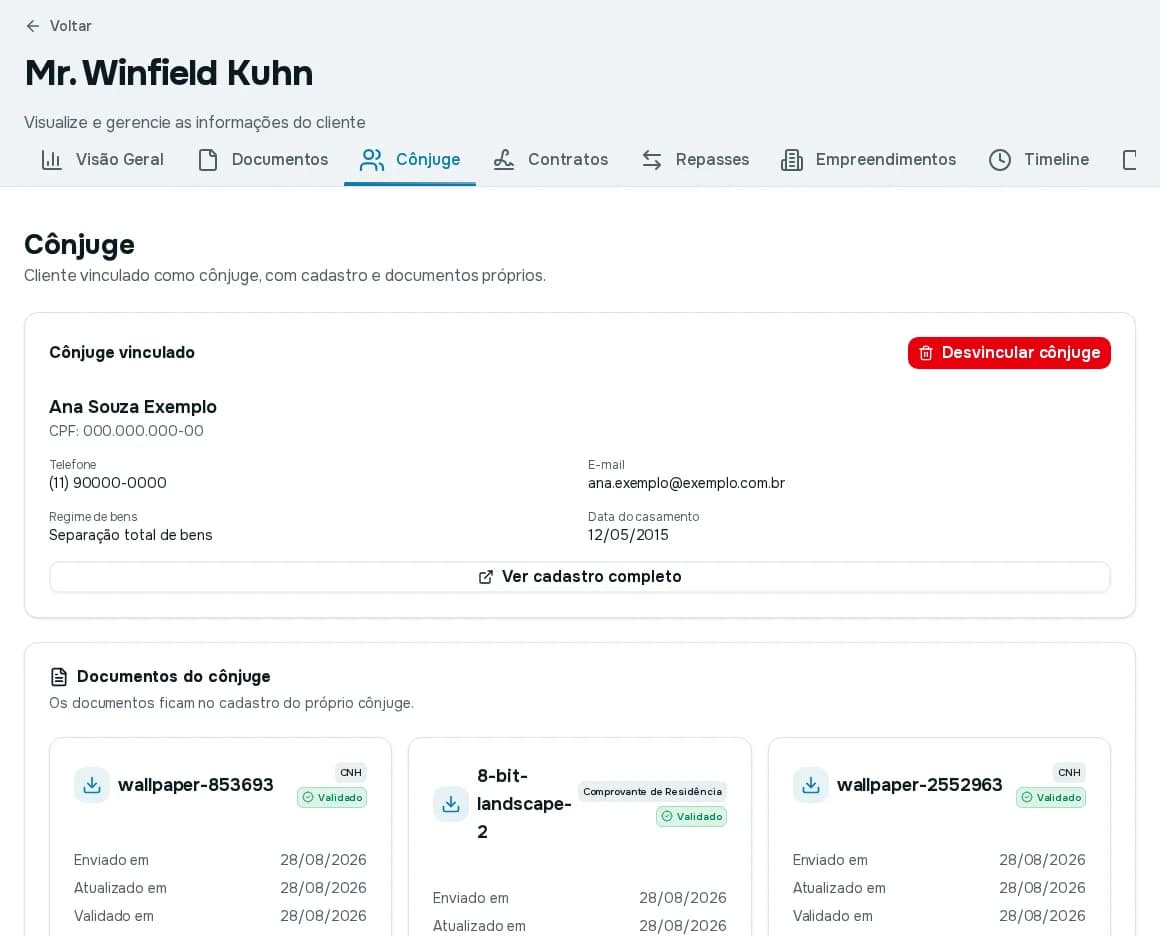Switch to the Visão Geral tab
This screenshot has height=936, width=1160.
click(x=103, y=160)
